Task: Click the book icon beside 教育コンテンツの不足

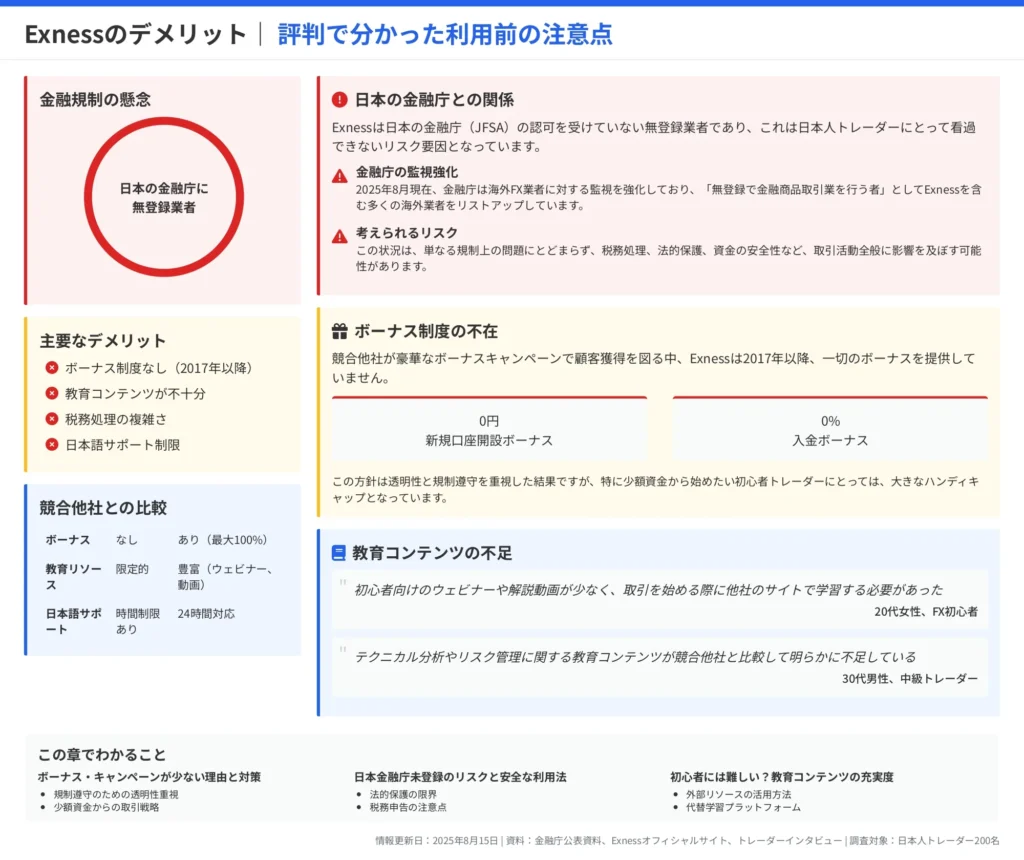Action: coord(339,553)
